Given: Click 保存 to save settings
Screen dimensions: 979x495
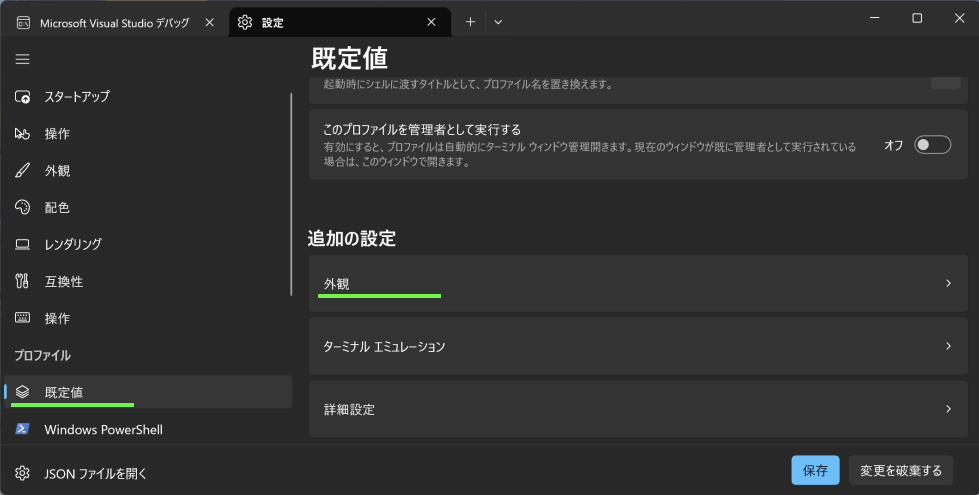Looking at the screenshot, I should click(815, 470).
